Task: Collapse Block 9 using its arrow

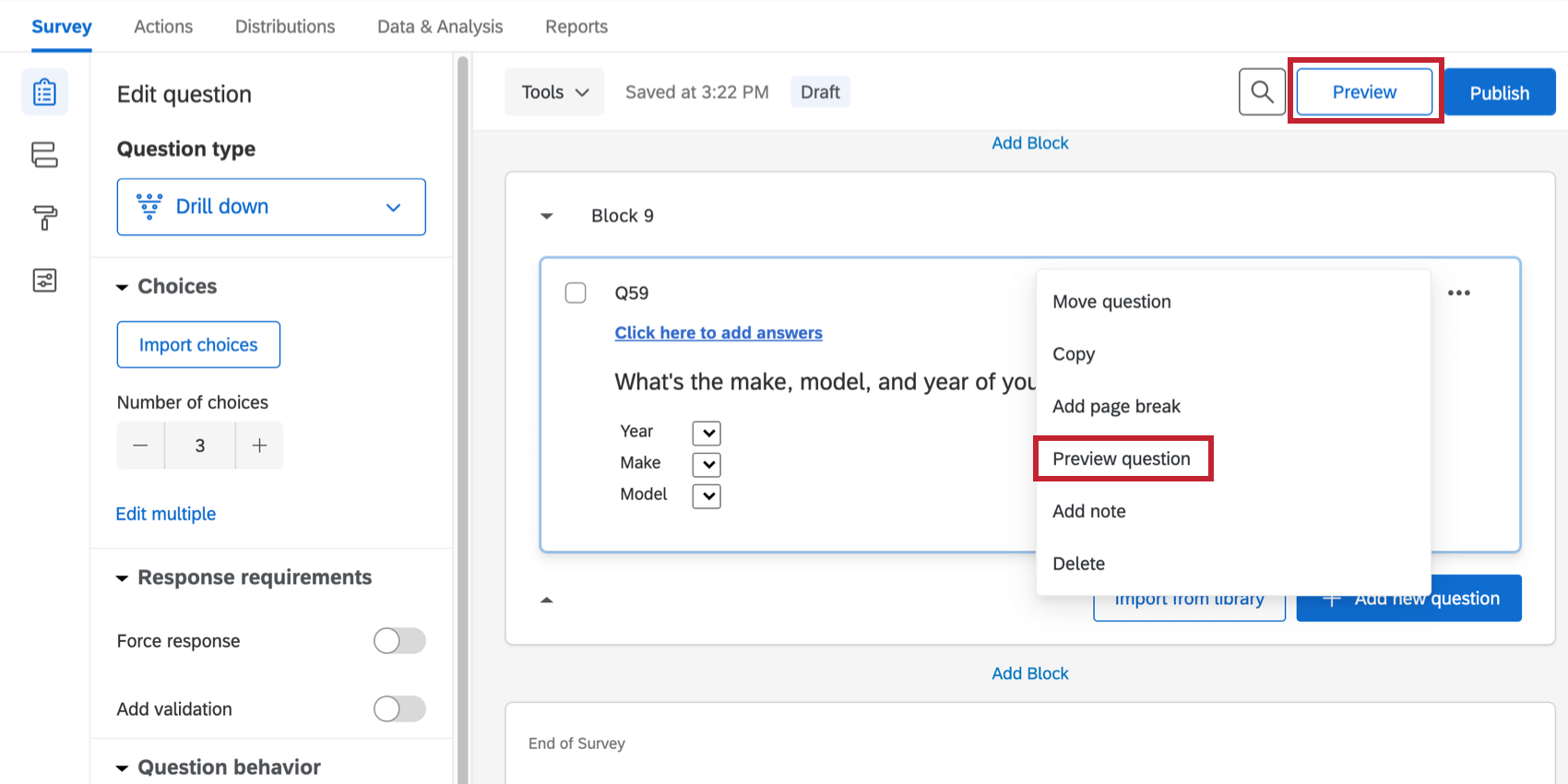Action: [x=547, y=216]
